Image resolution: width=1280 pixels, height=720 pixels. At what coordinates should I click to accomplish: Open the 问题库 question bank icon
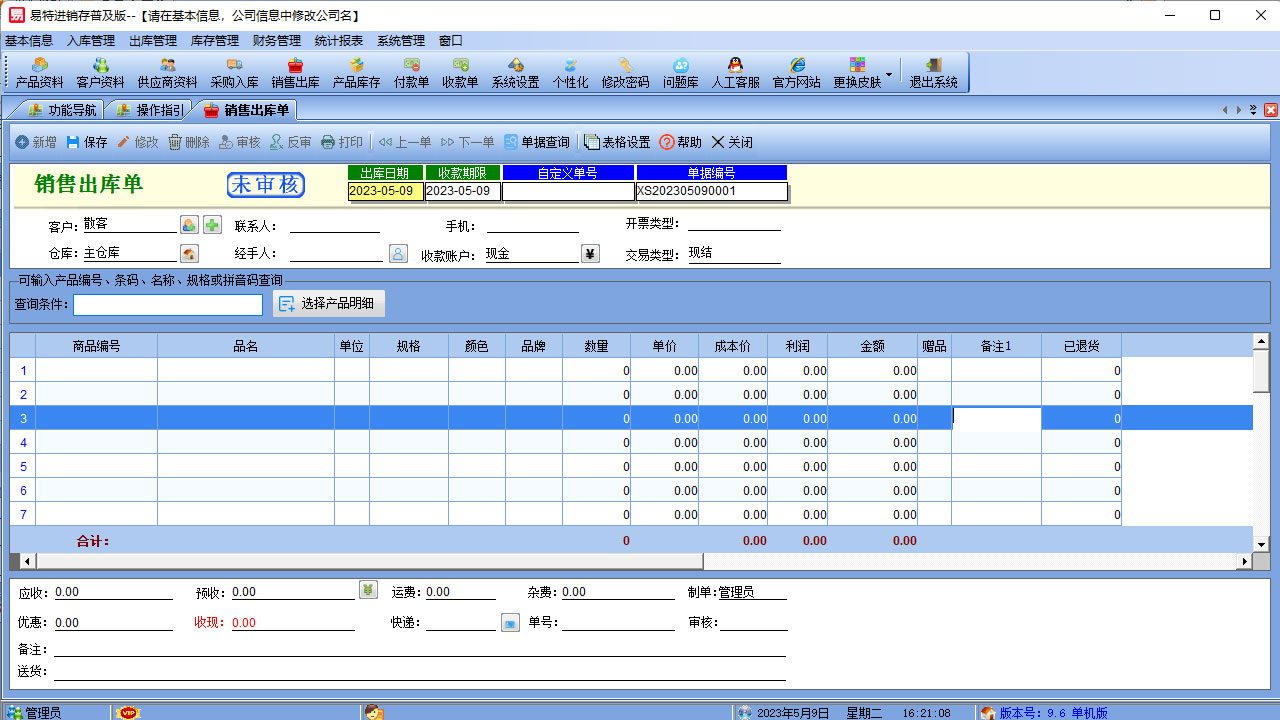click(x=680, y=72)
